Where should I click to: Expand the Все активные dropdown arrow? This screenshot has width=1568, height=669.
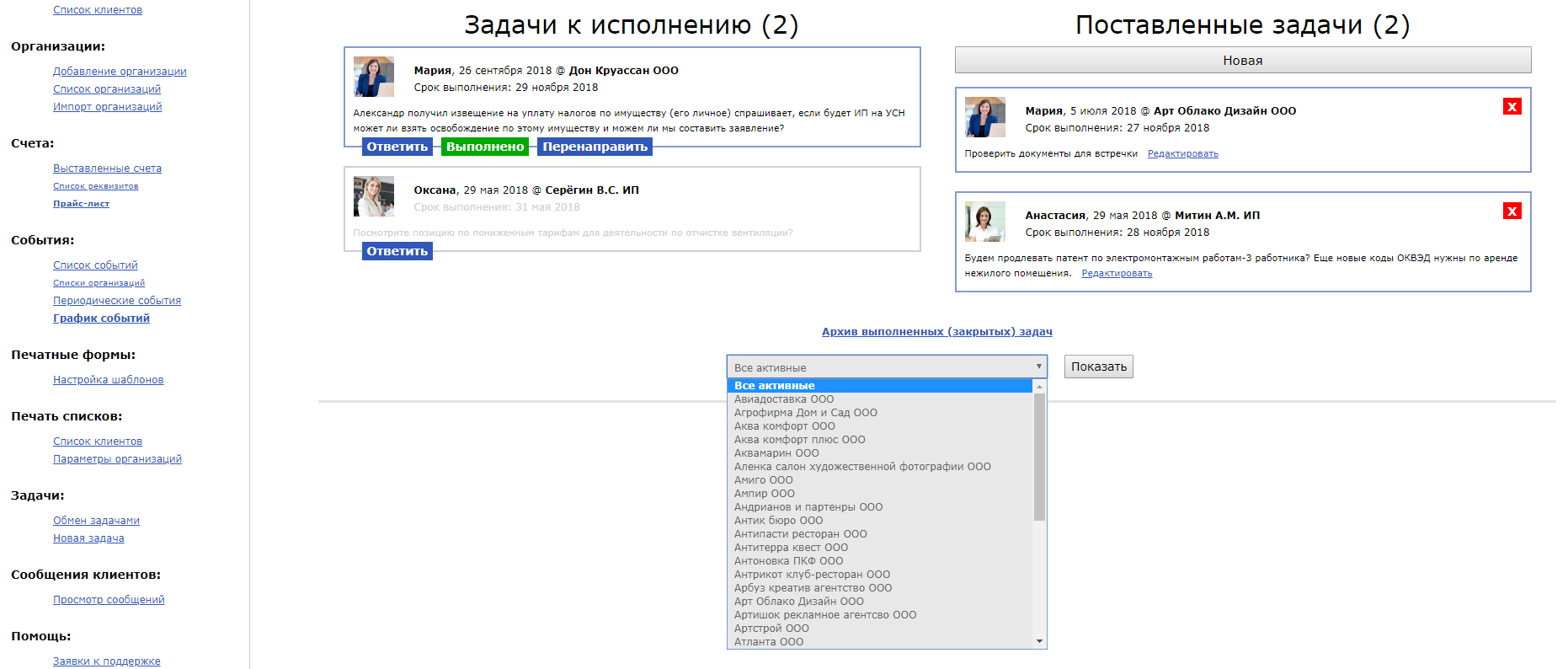(1038, 367)
